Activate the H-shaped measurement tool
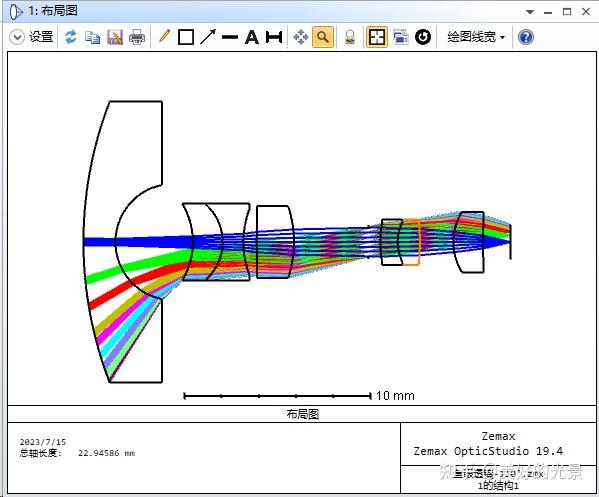Image resolution: width=599 pixels, height=497 pixels. coord(274,37)
